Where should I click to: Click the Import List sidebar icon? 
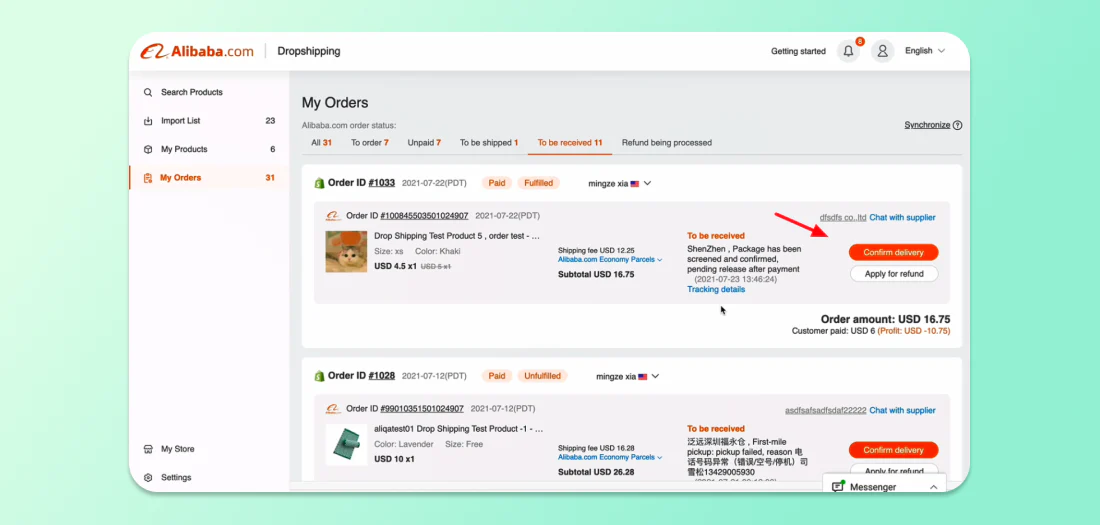click(148, 121)
